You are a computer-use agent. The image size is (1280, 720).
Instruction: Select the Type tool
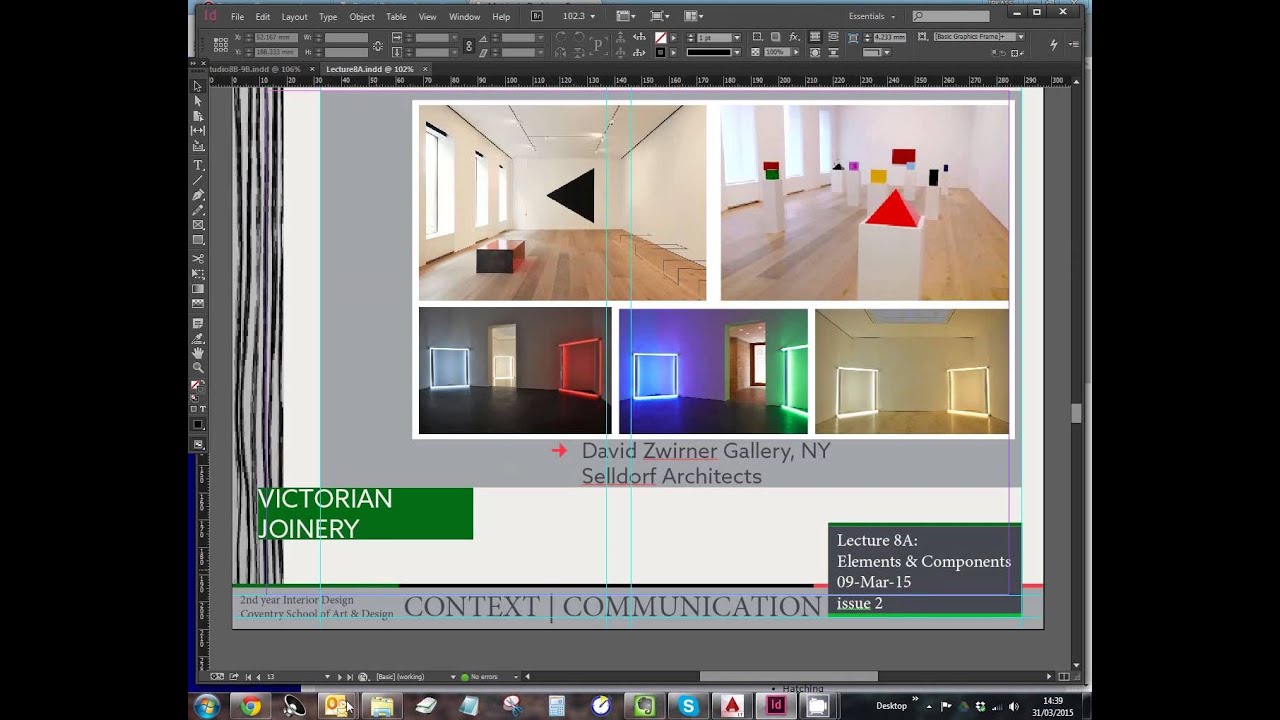198,165
